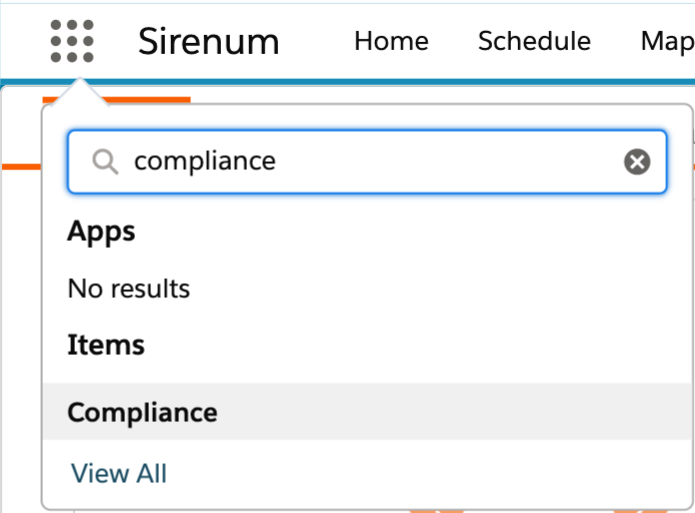Open the View All link
This screenshot has width=695, height=513.
click(119, 473)
